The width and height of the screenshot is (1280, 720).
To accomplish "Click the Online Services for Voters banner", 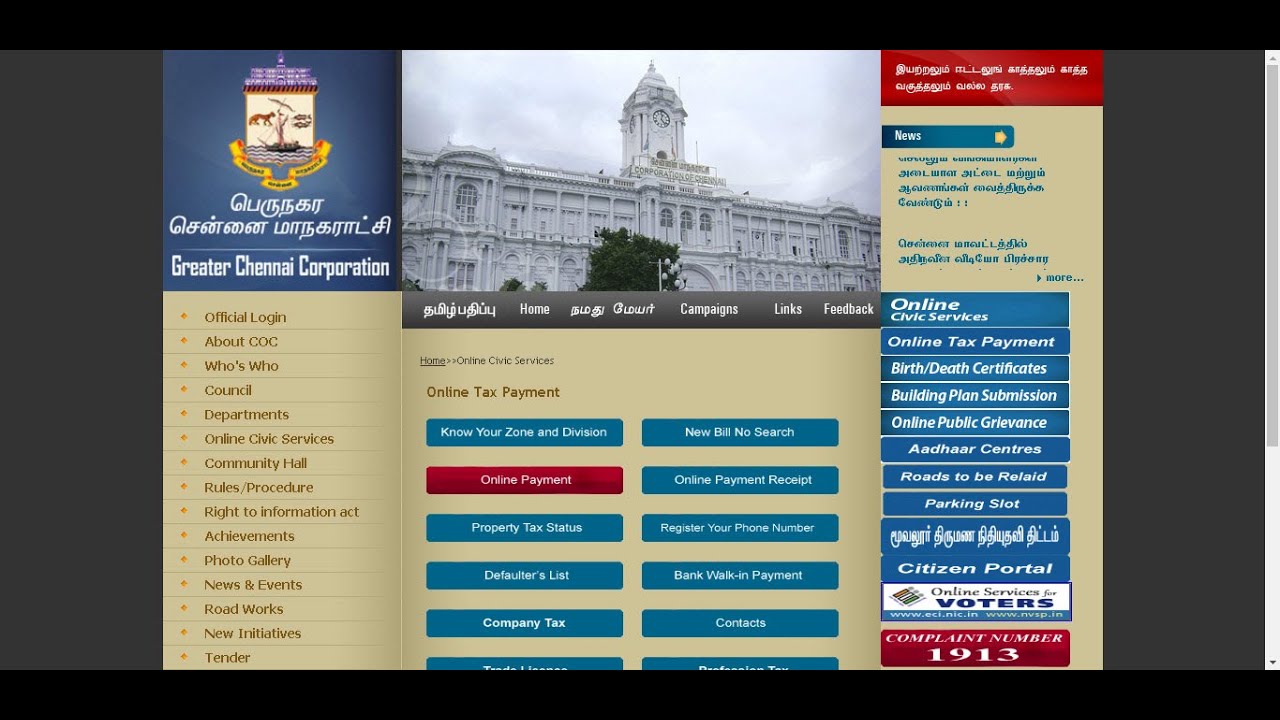I will 976,602.
